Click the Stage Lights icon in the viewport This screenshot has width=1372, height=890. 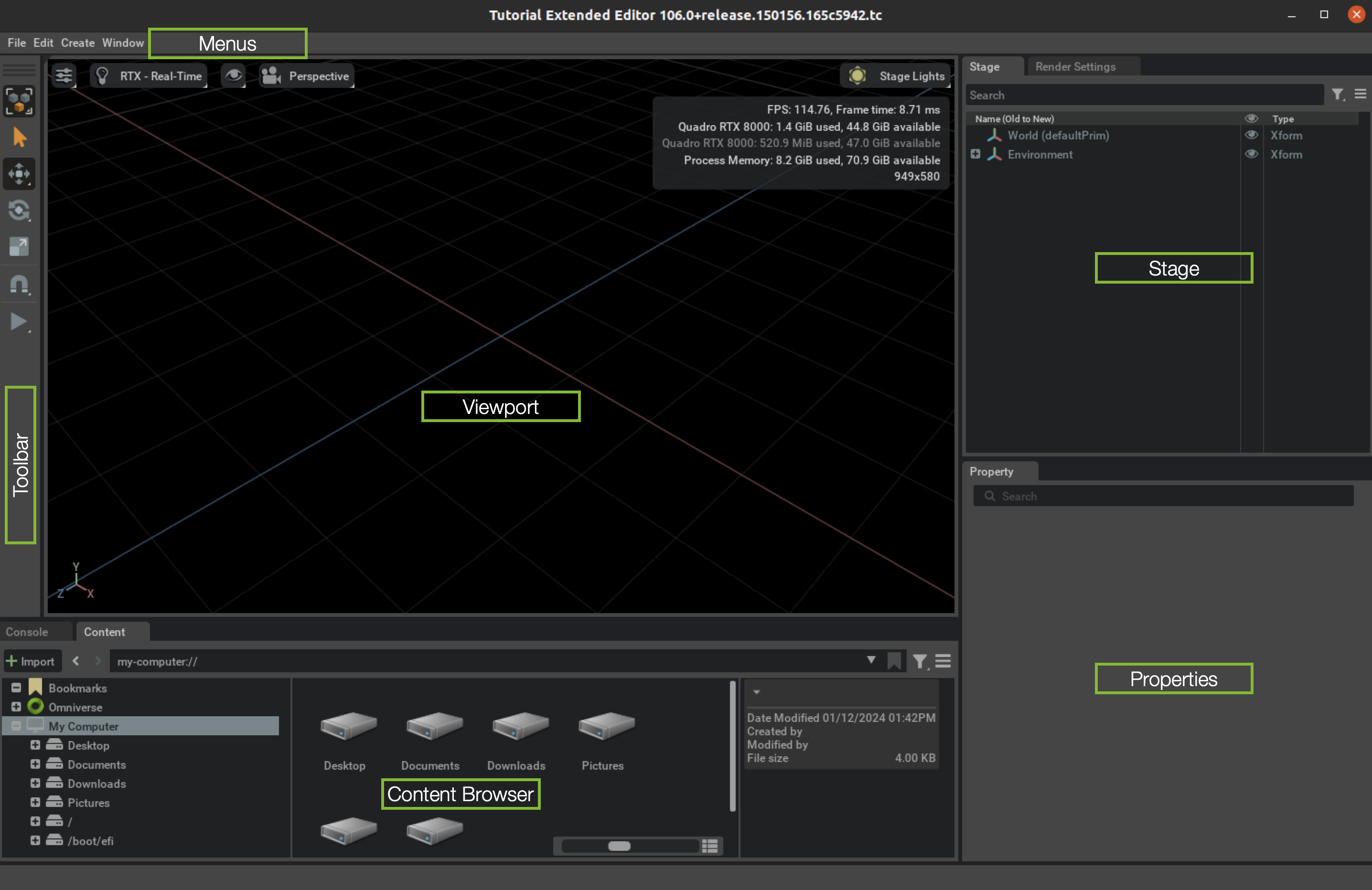point(857,75)
